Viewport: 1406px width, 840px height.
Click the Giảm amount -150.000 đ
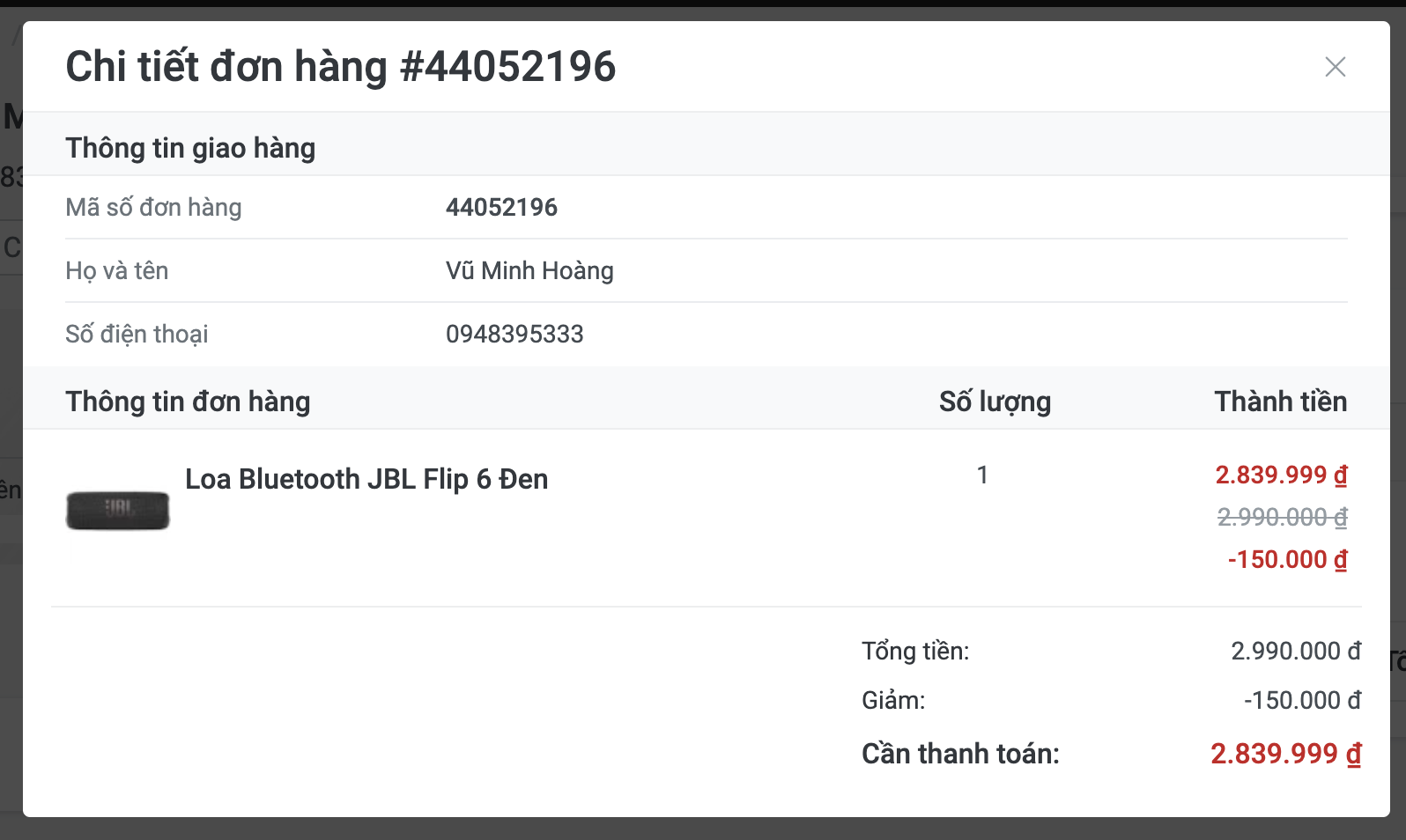pyautogui.click(x=1302, y=701)
